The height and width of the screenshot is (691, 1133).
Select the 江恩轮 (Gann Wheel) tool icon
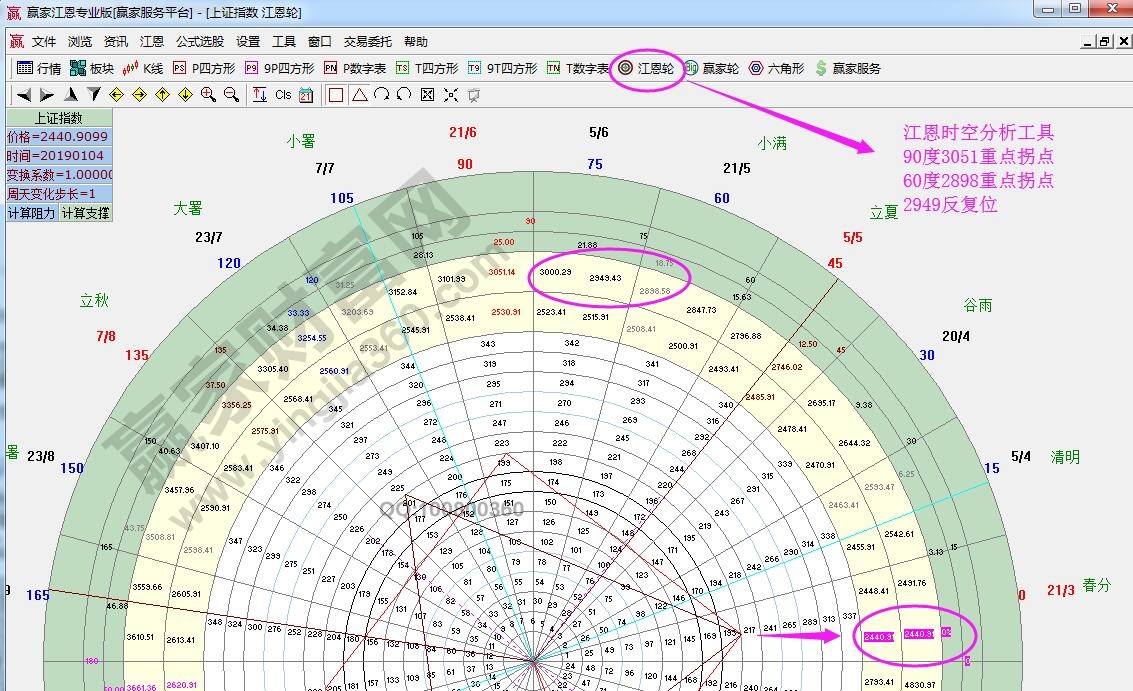[626, 70]
